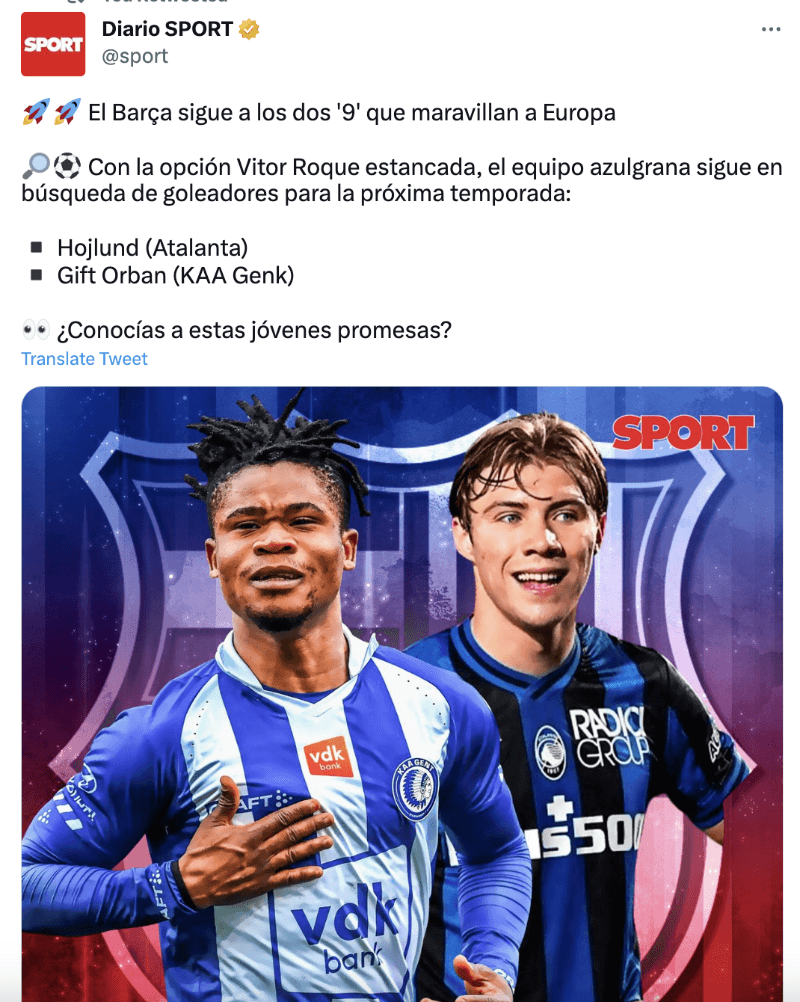
Task: Click the tweet headline about two '9's
Action: (352, 112)
